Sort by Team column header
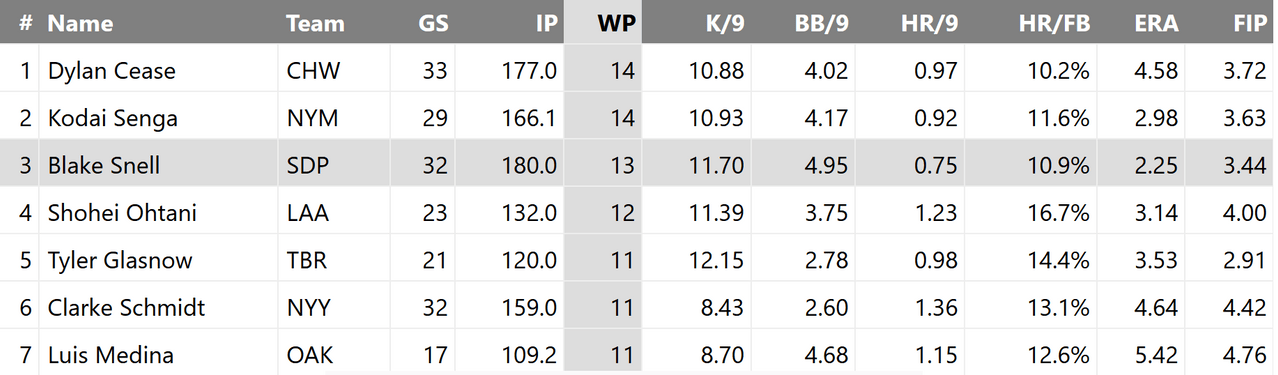The image size is (1278, 375). coord(315,23)
